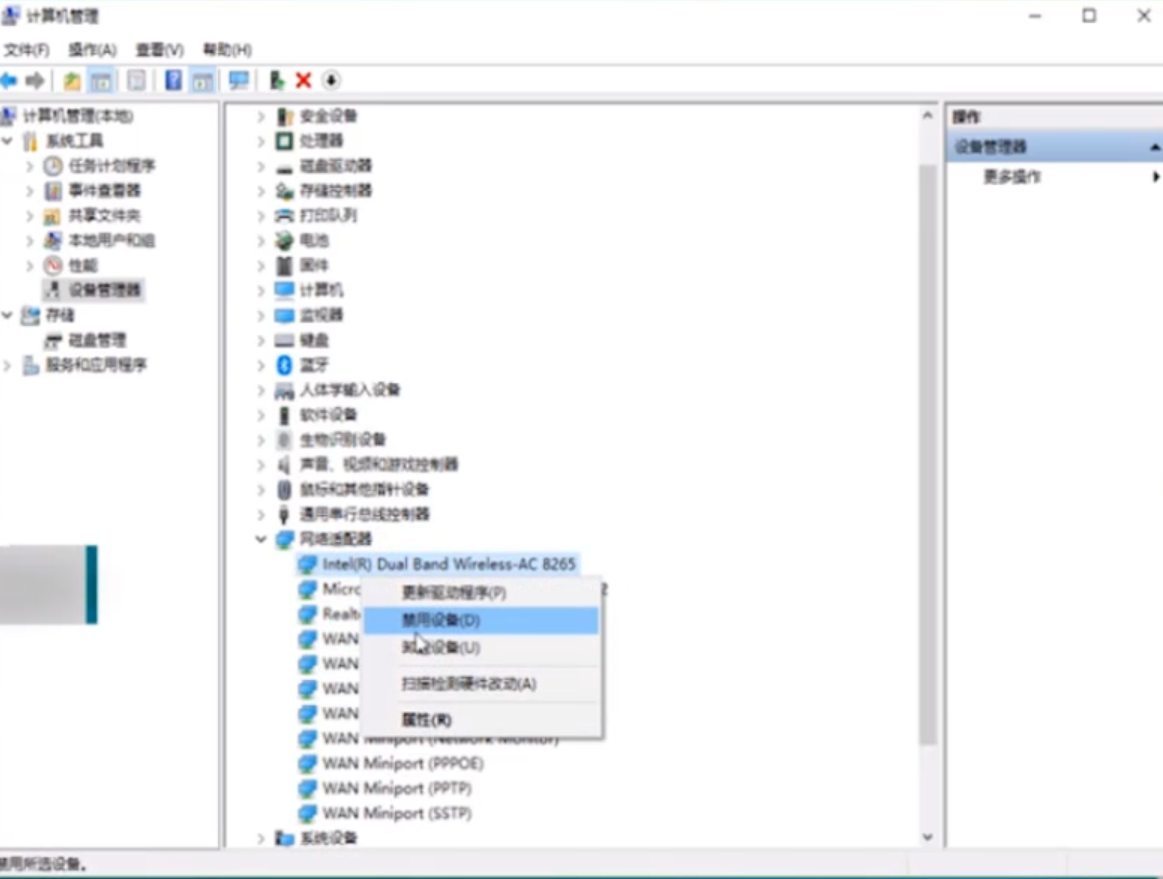Collapse the 网络适配器 network adapters node
This screenshot has height=879, width=1163.
260,539
